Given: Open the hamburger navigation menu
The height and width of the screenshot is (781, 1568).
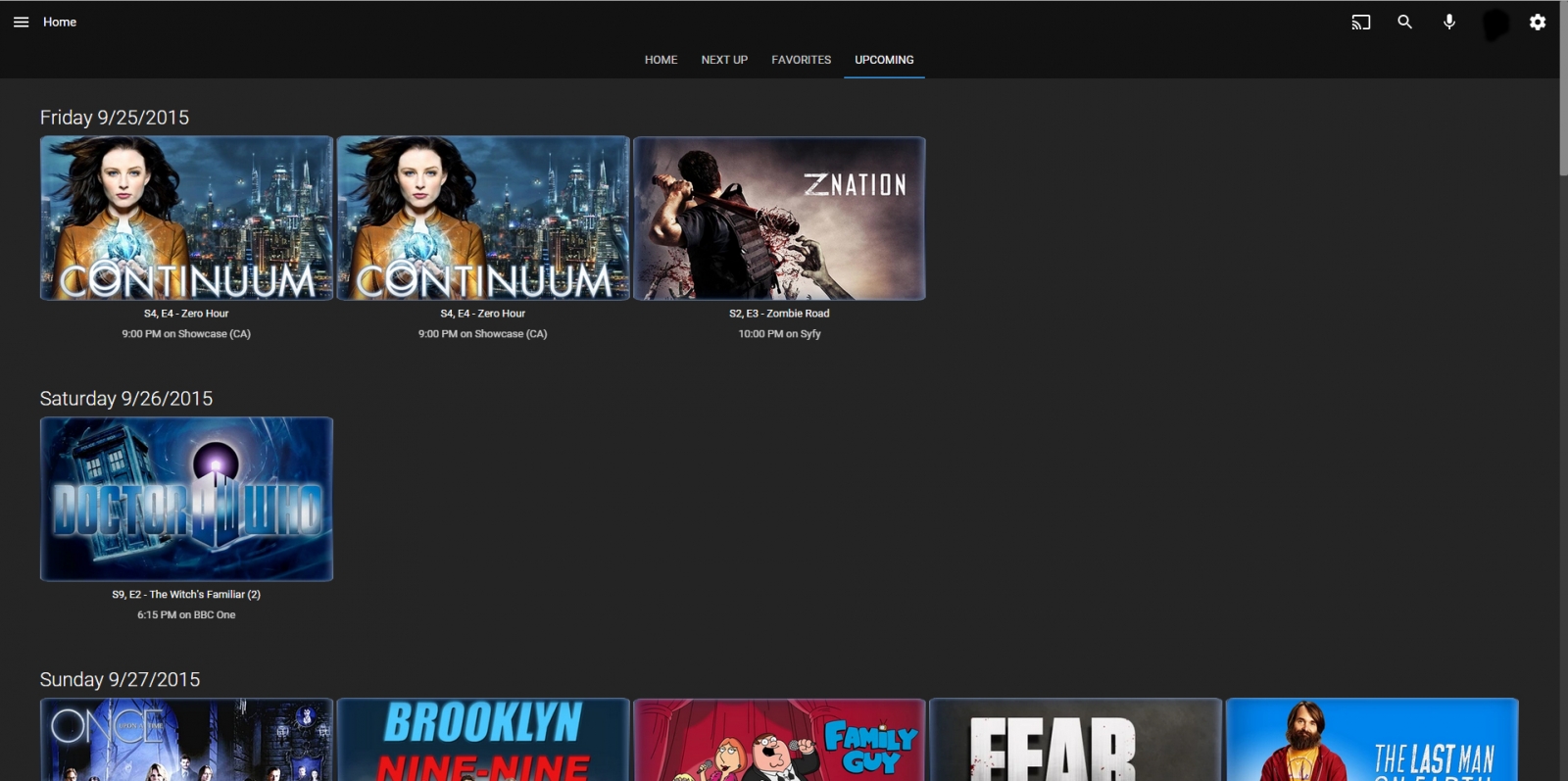Looking at the screenshot, I should click(21, 22).
